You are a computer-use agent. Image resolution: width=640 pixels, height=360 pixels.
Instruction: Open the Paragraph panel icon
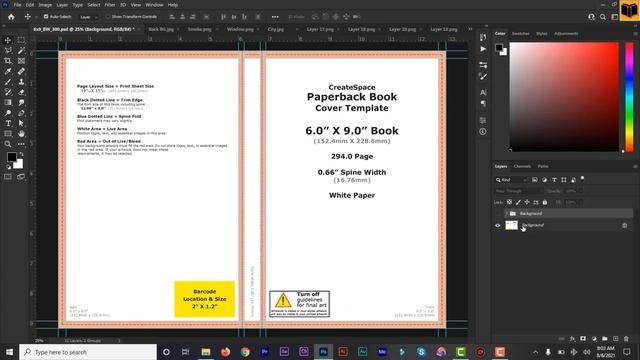click(483, 104)
